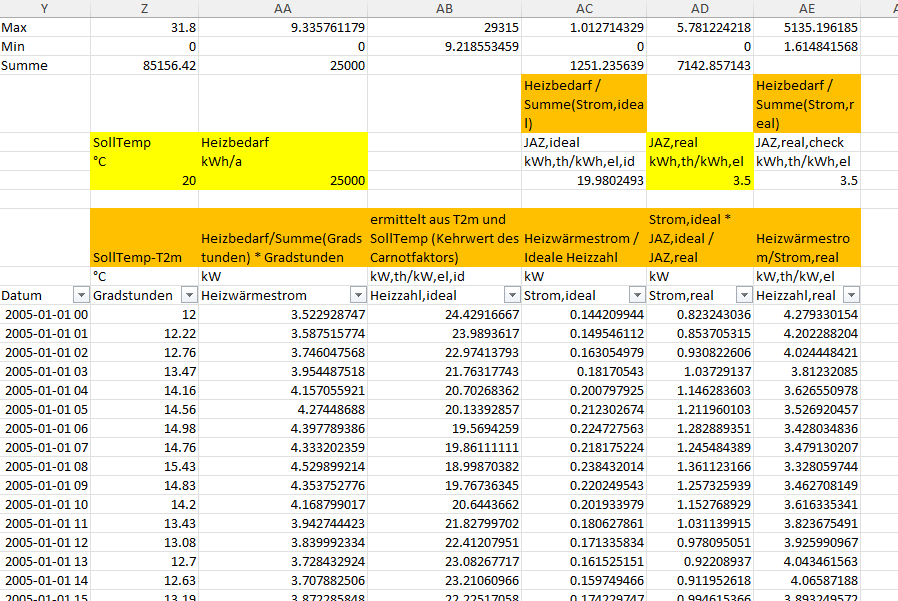Select column AD header
This screenshot has height=601, width=898.
point(700,8)
